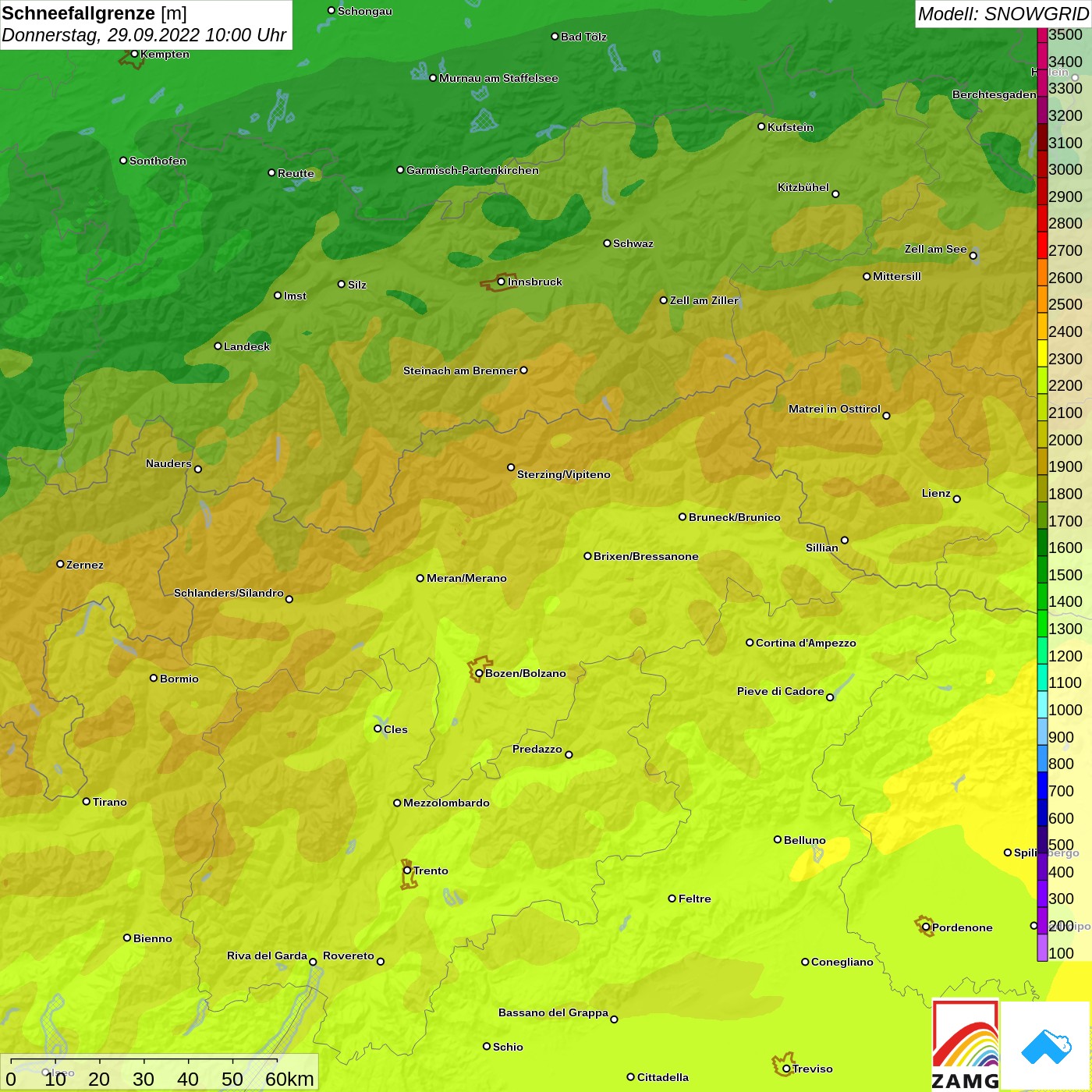This screenshot has height=1092, width=1092.
Task: Click the Schneefallgrenze [m] title
Action: [94, 13]
